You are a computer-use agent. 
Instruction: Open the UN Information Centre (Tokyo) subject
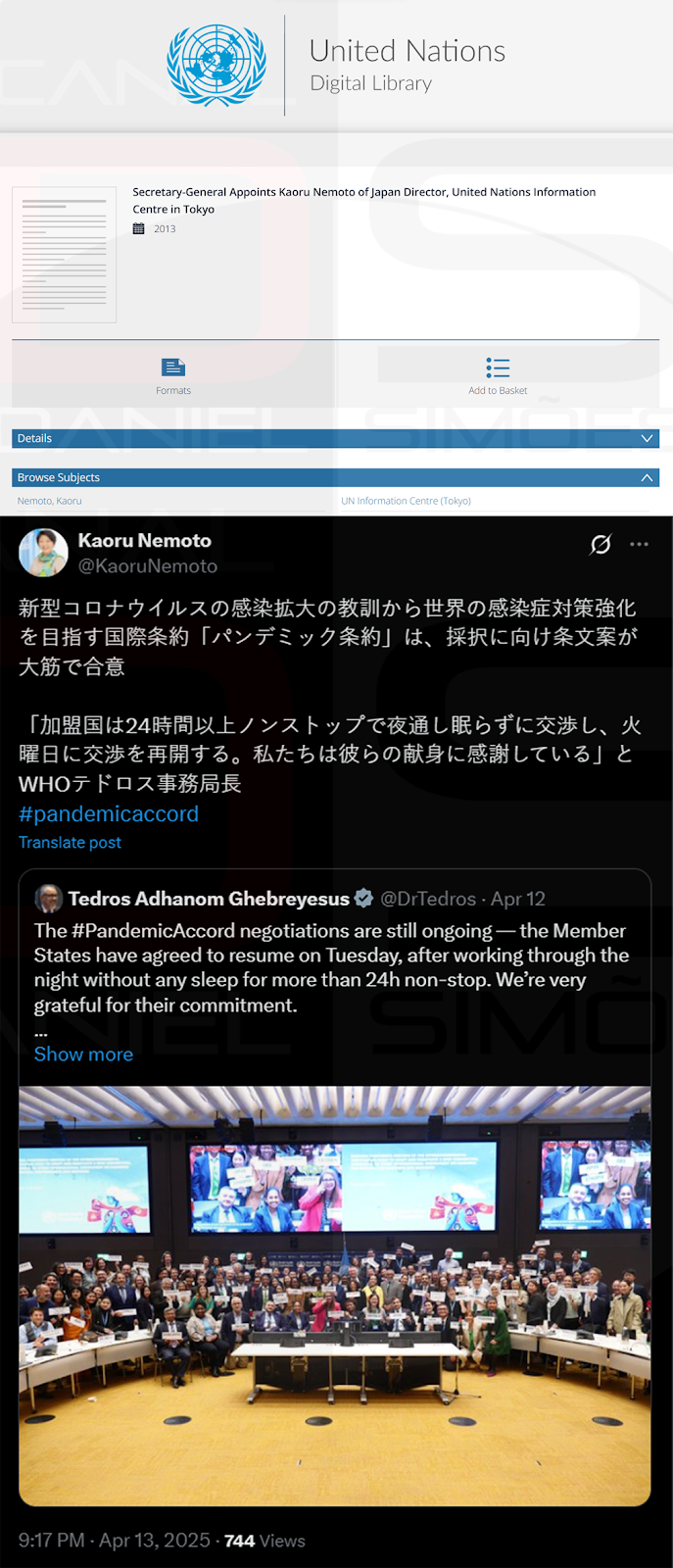click(x=406, y=501)
